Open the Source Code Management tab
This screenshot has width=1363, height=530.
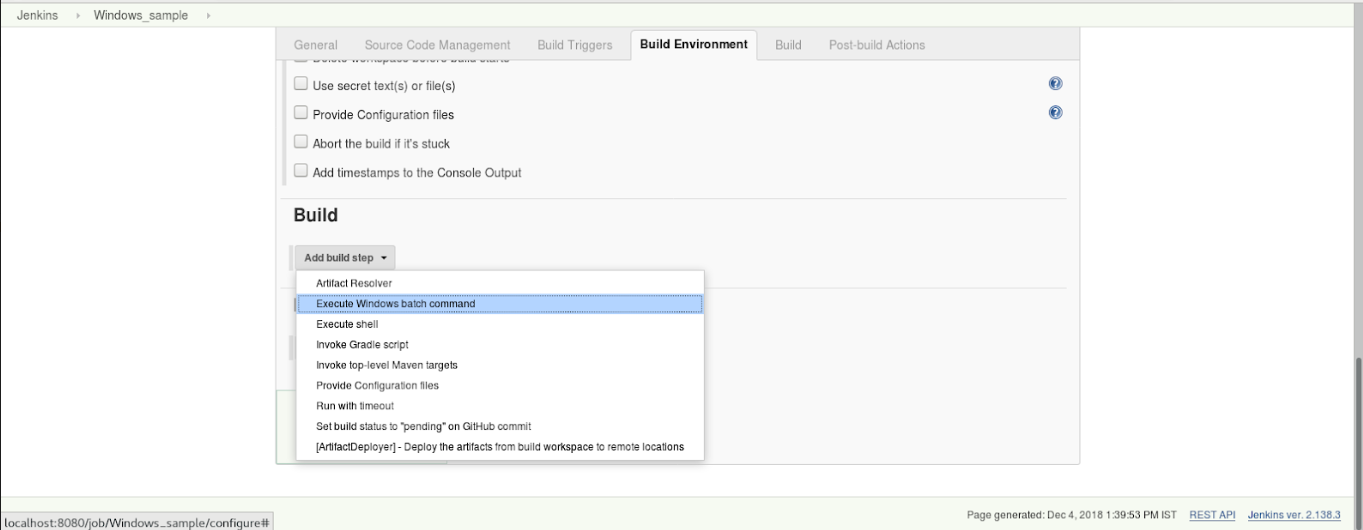click(x=438, y=45)
